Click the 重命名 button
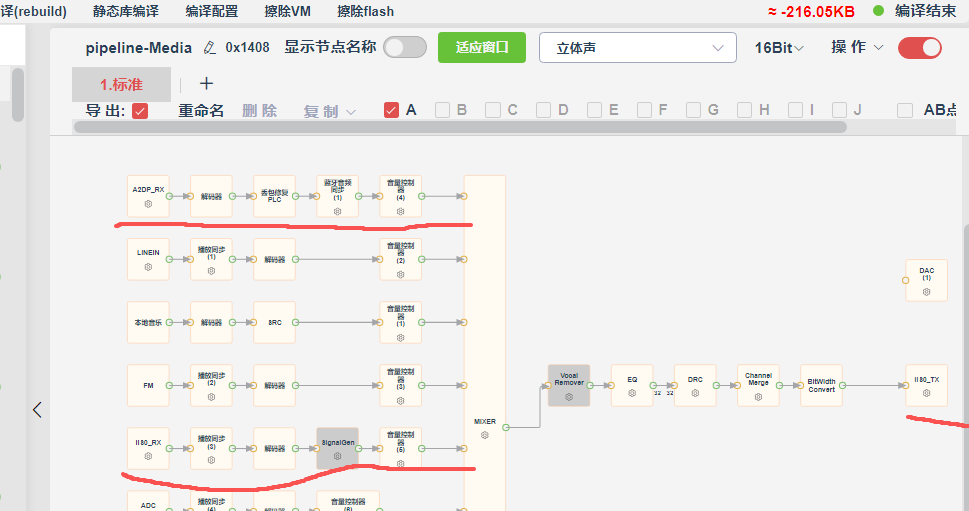 pos(201,111)
